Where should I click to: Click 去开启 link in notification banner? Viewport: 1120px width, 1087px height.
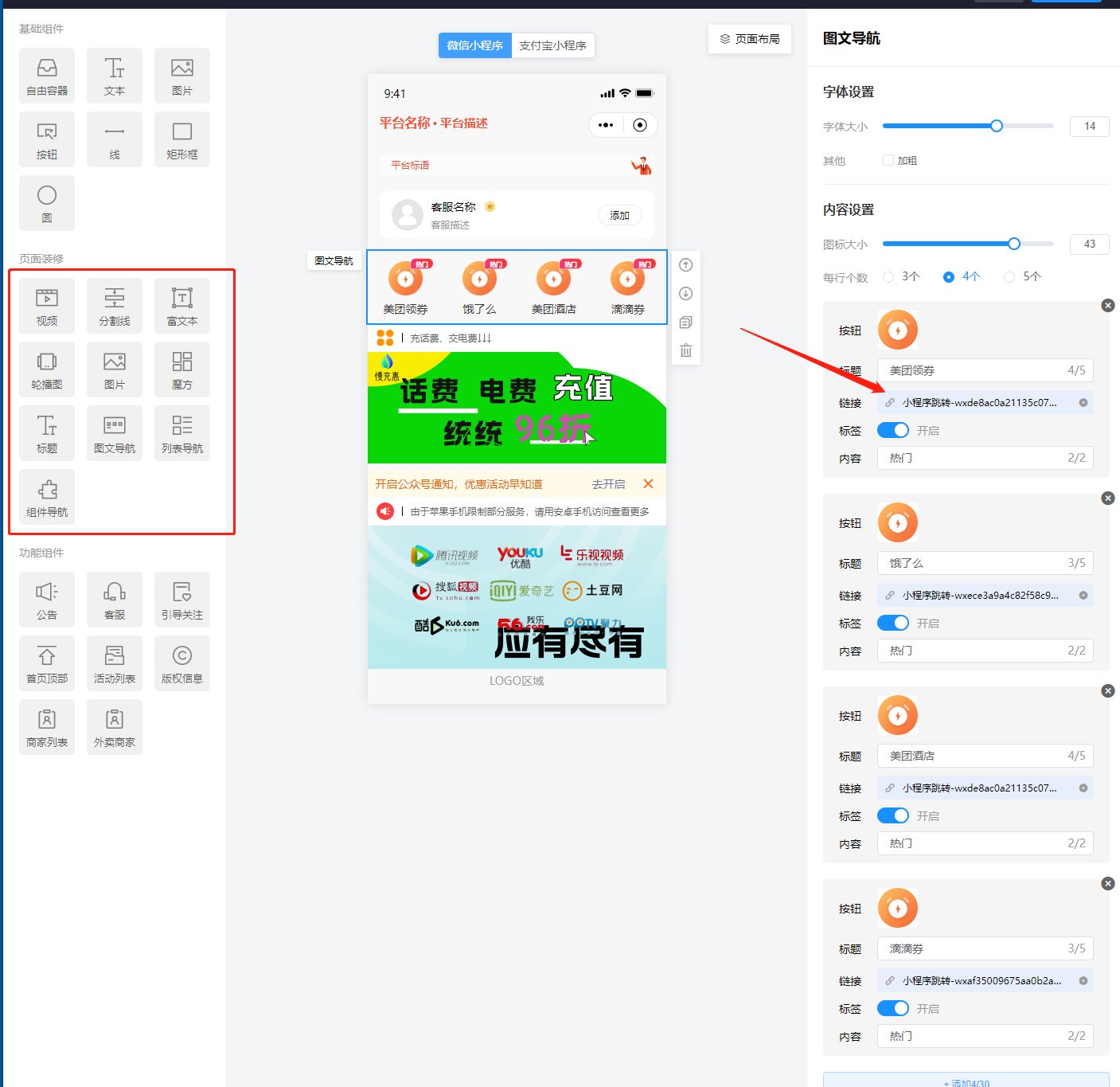pyautogui.click(x=608, y=484)
